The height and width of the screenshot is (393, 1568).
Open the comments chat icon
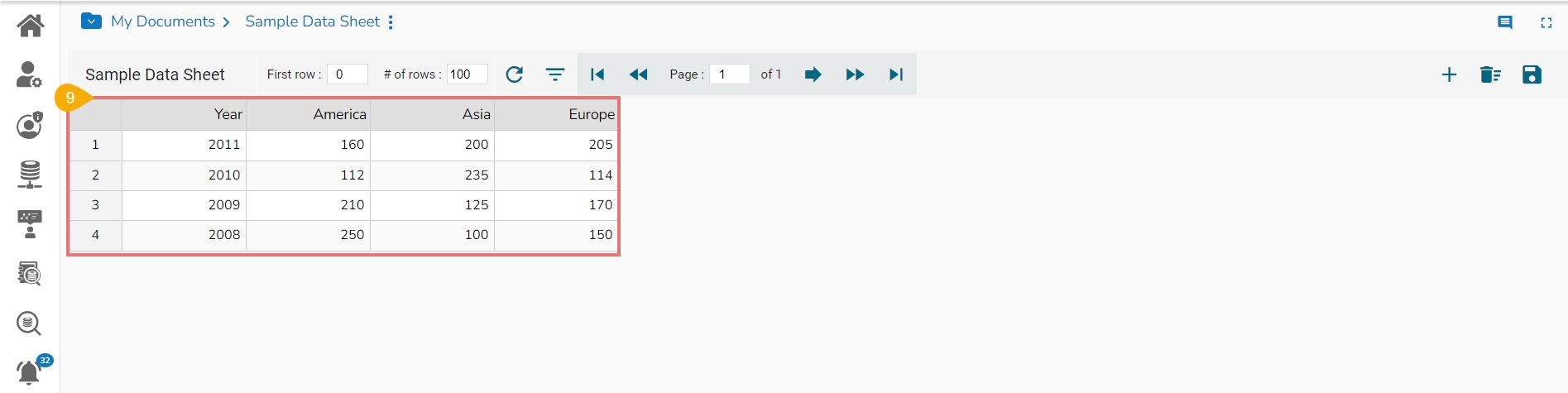[x=1505, y=23]
